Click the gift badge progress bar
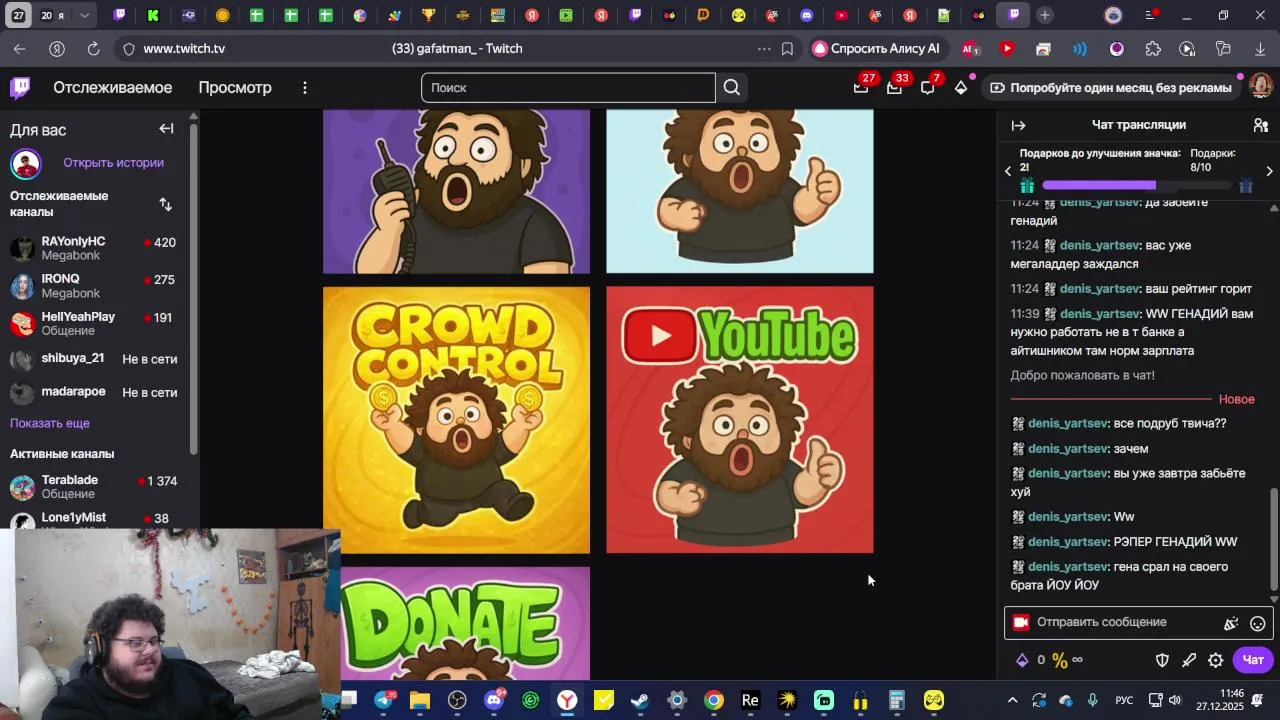This screenshot has height=720, width=1280. [1136, 185]
